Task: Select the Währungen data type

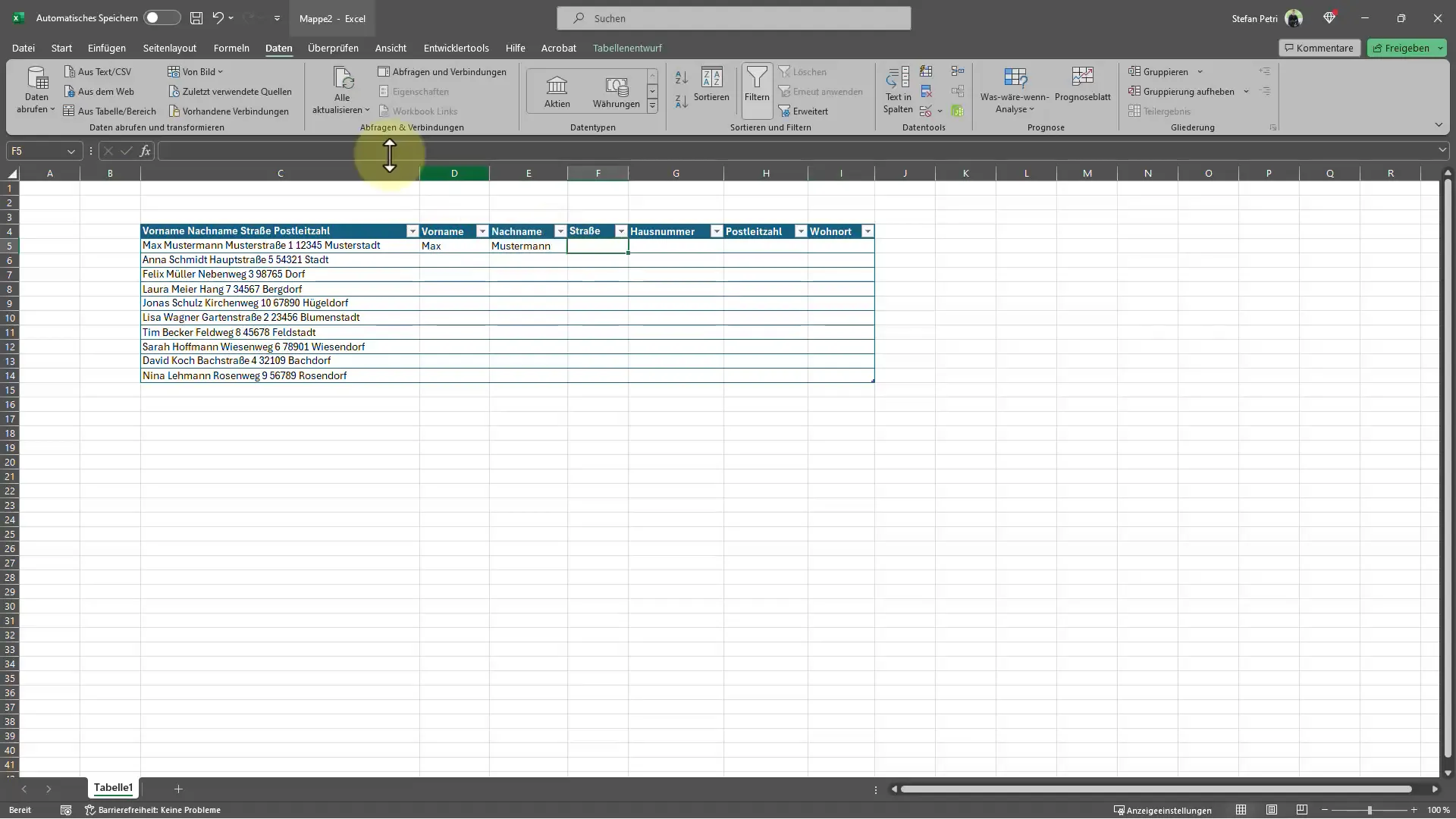Action: coord(616,91)
